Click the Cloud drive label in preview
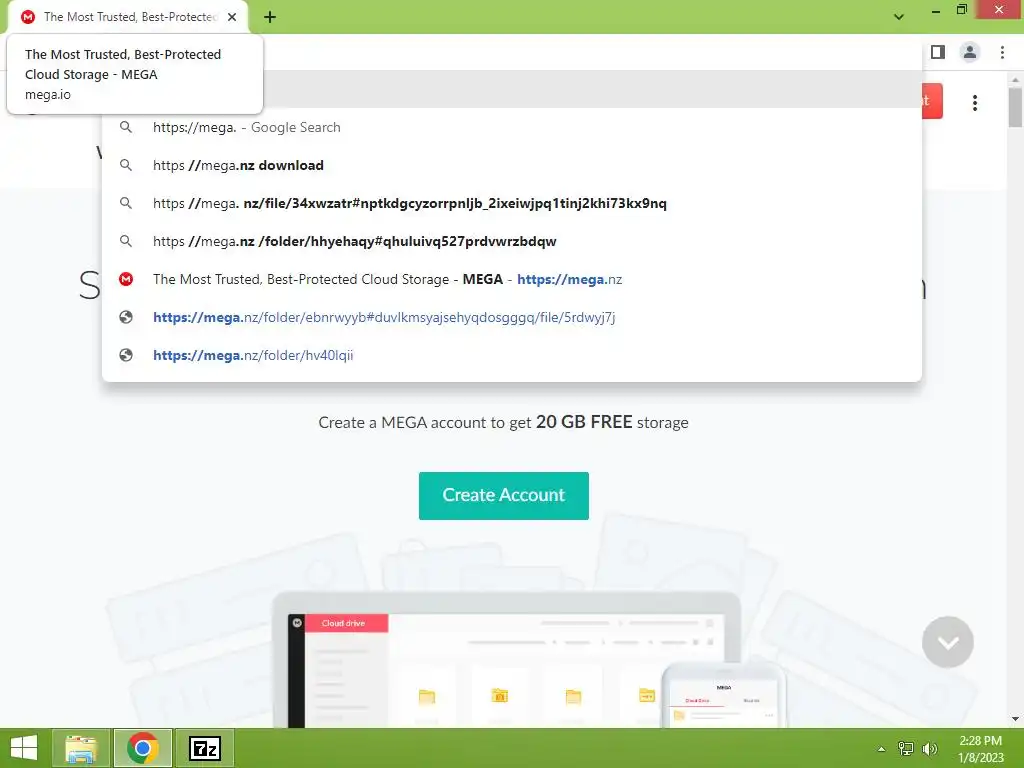The image size is (1024, 768). (x=343, y=623)
